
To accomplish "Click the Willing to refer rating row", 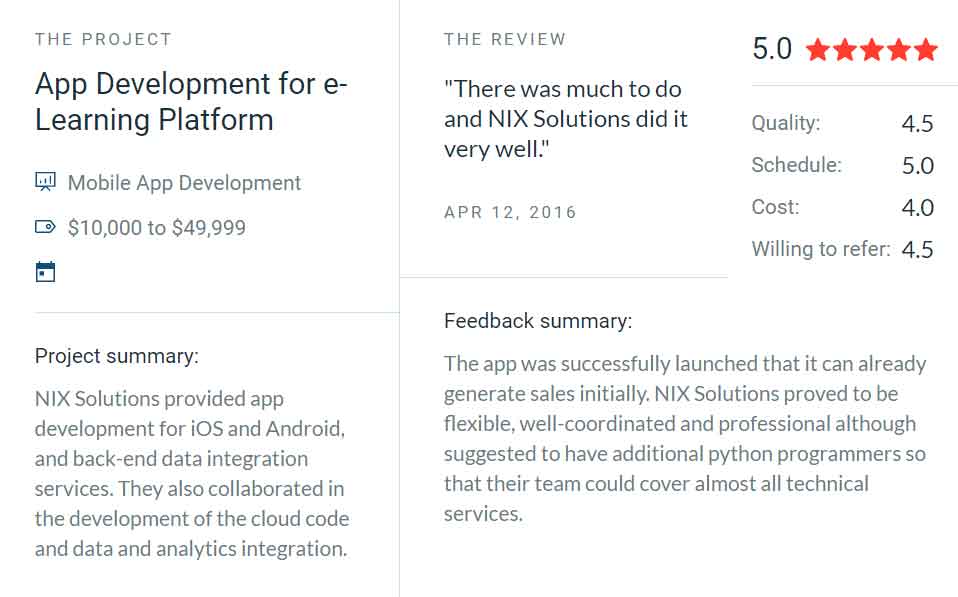I will 843,249.
